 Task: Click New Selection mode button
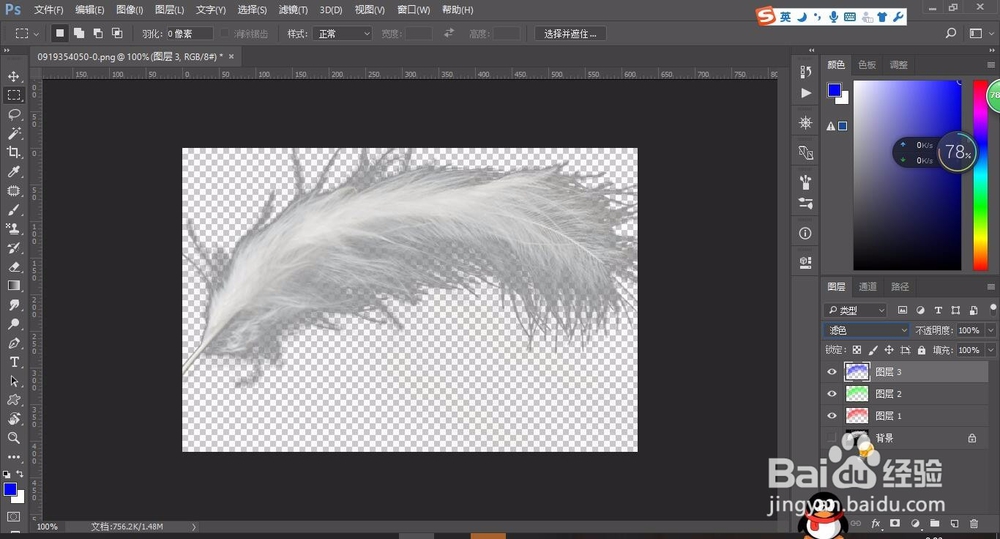(x=59, y=33)
